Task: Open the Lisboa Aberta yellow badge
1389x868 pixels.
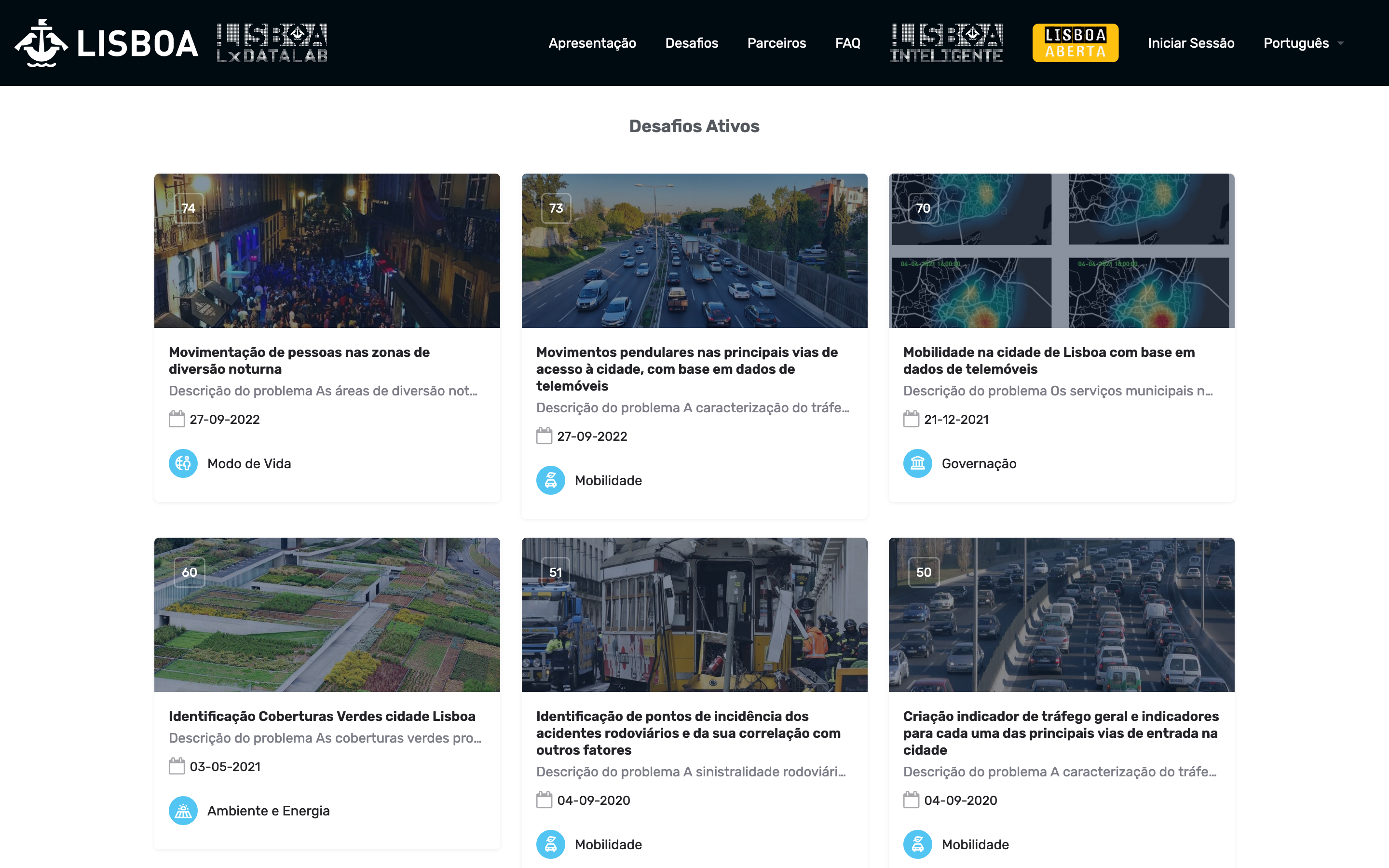Action: 1075,43
